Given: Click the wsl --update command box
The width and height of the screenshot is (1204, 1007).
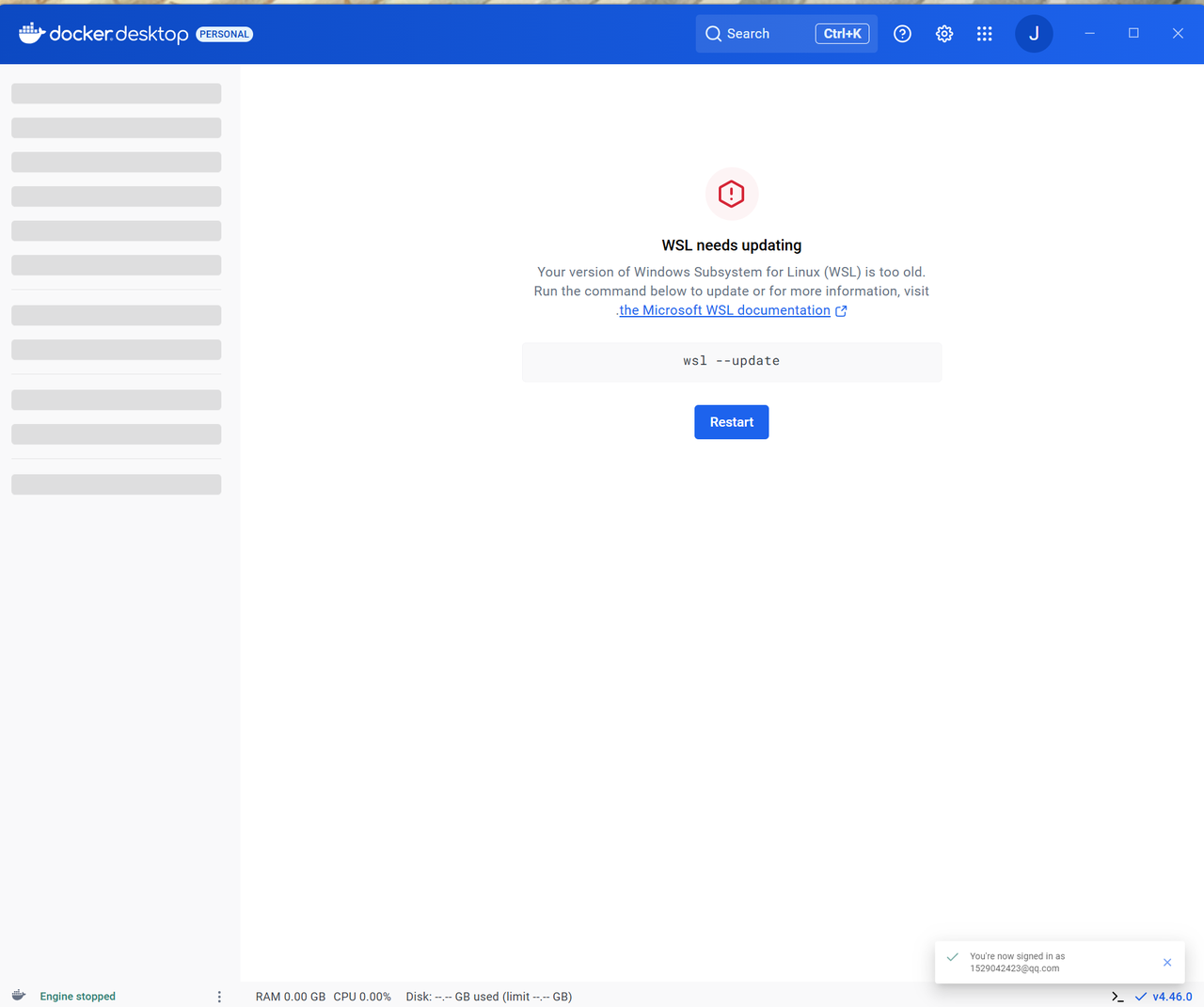Looking at the screenshot, I should point(732,361).
